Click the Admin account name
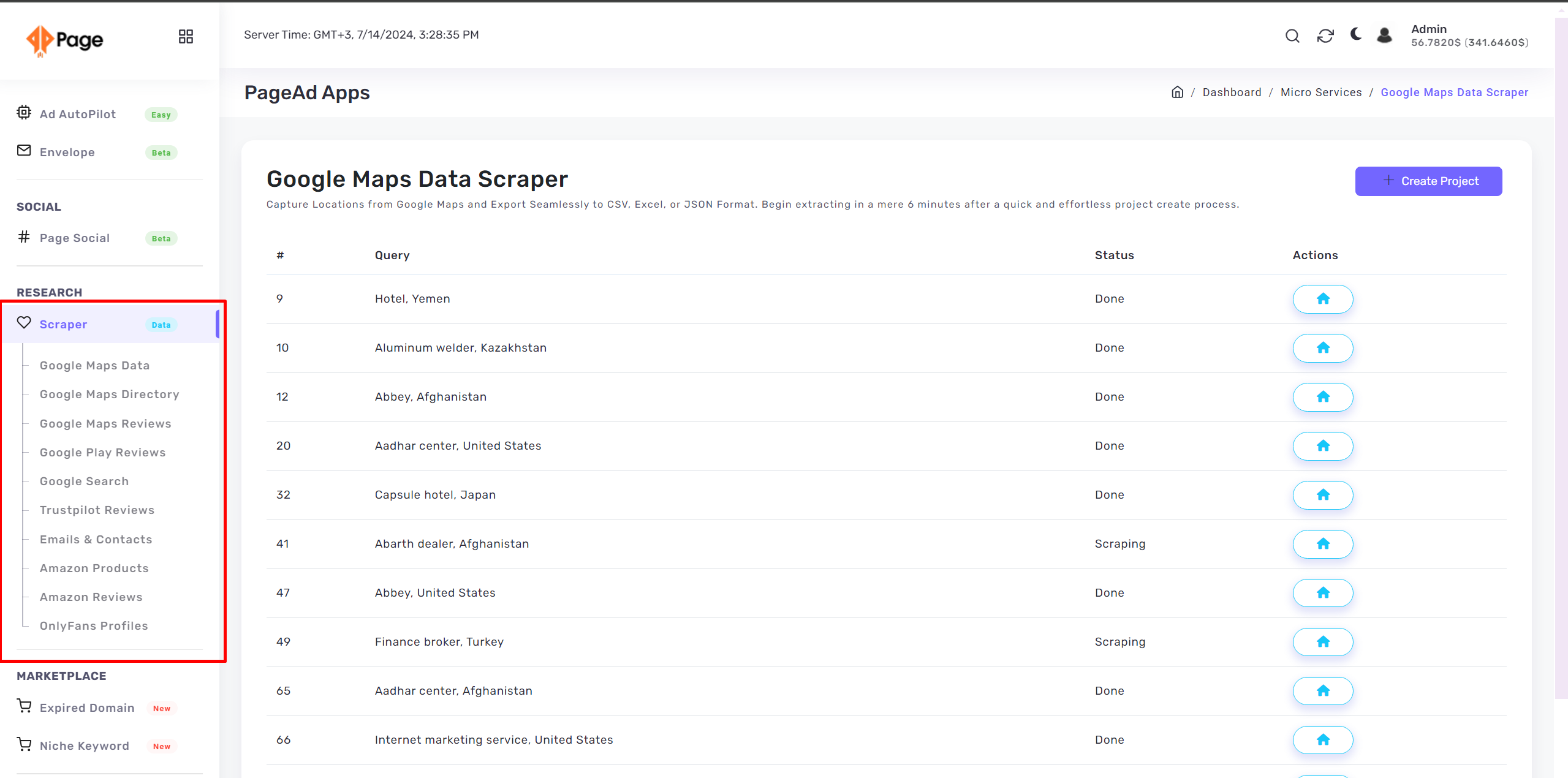The height and width of the screenshot is (778, 1568). tap(1428, 29)
